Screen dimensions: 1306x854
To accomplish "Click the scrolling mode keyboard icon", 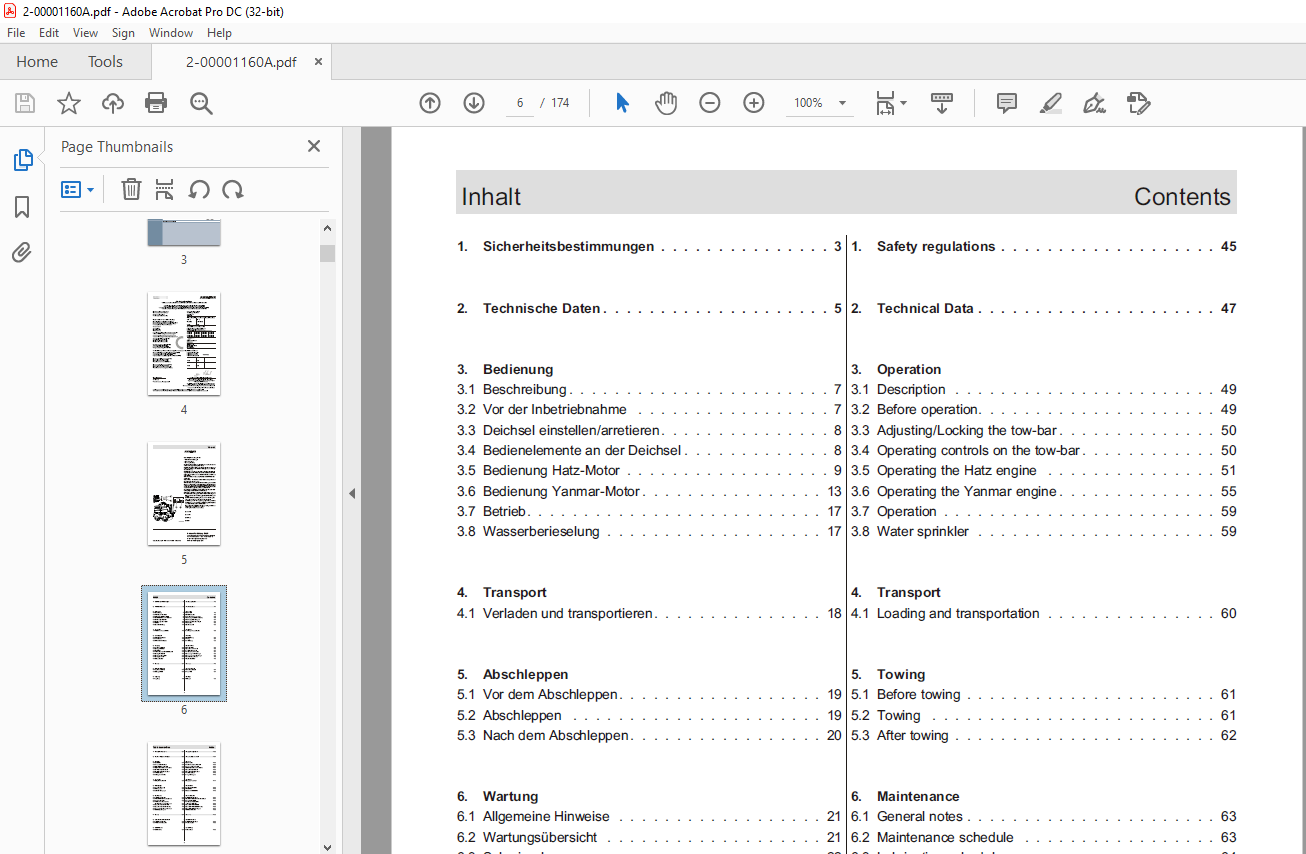I will [942, 103].
